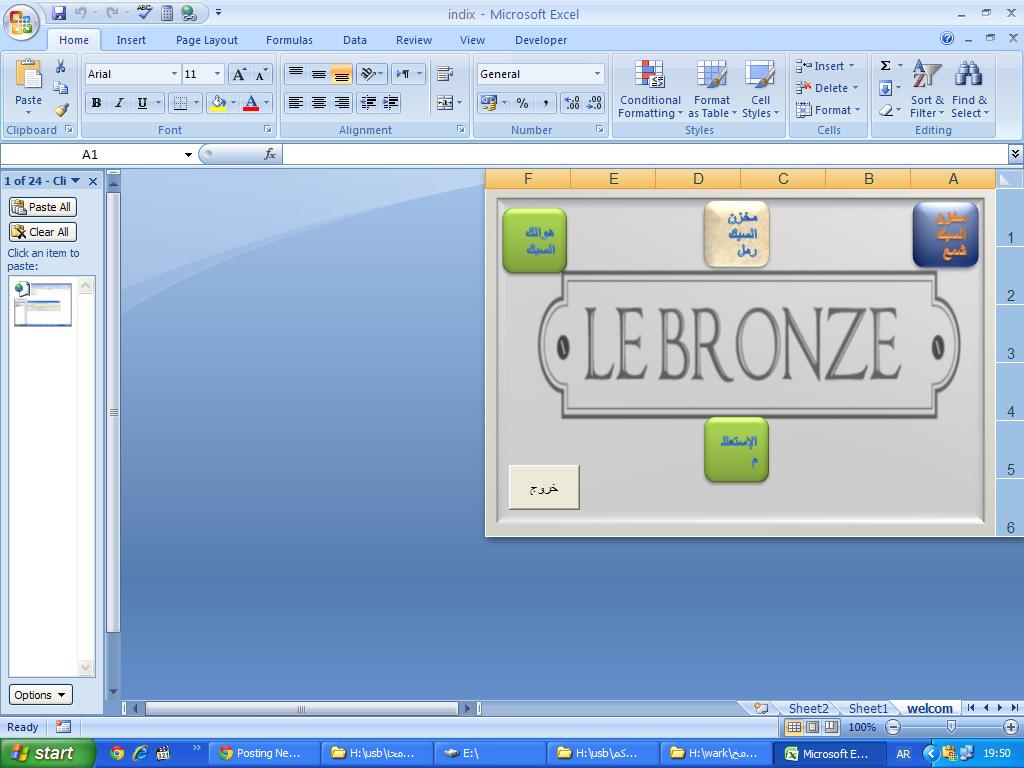Image resolution: width=1024 pixels, height=768 pixels.
Task: Click the AutoSum sigma icon
Action: [886, 66]
